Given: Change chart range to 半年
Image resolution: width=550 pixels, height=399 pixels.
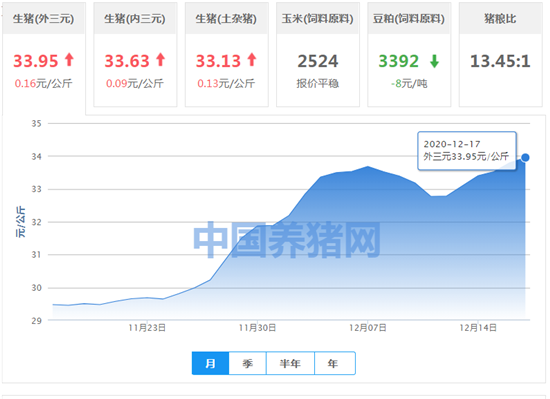Looking at the screenshot, I should [290, 363].
